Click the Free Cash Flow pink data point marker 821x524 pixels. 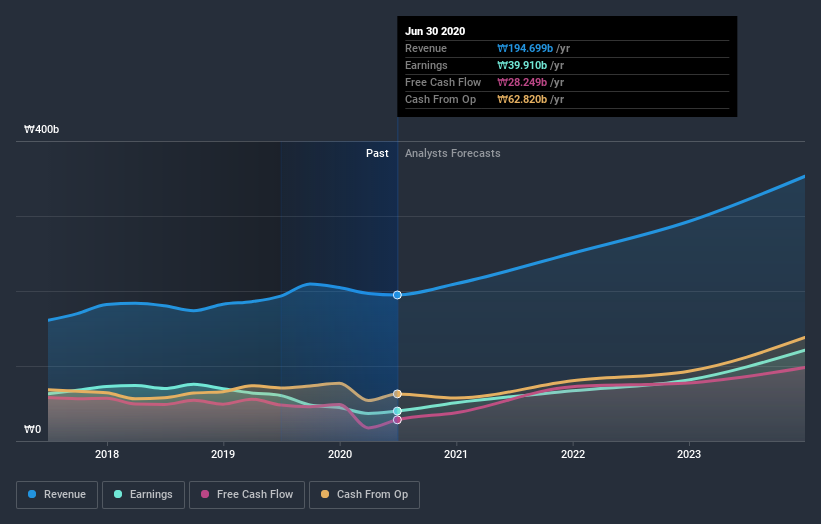[397, 420]
